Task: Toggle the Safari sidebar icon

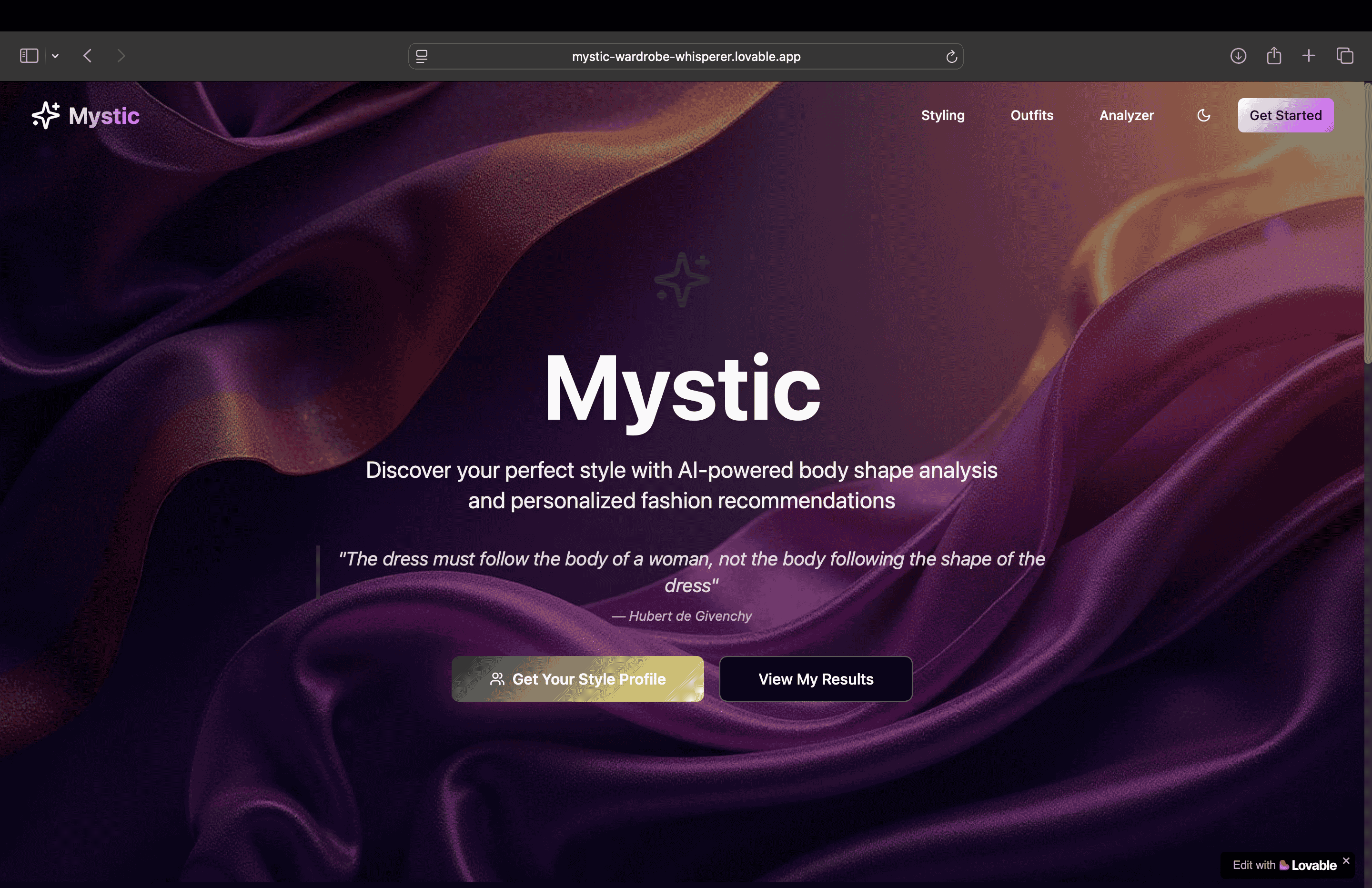Action: coord(29,56)
